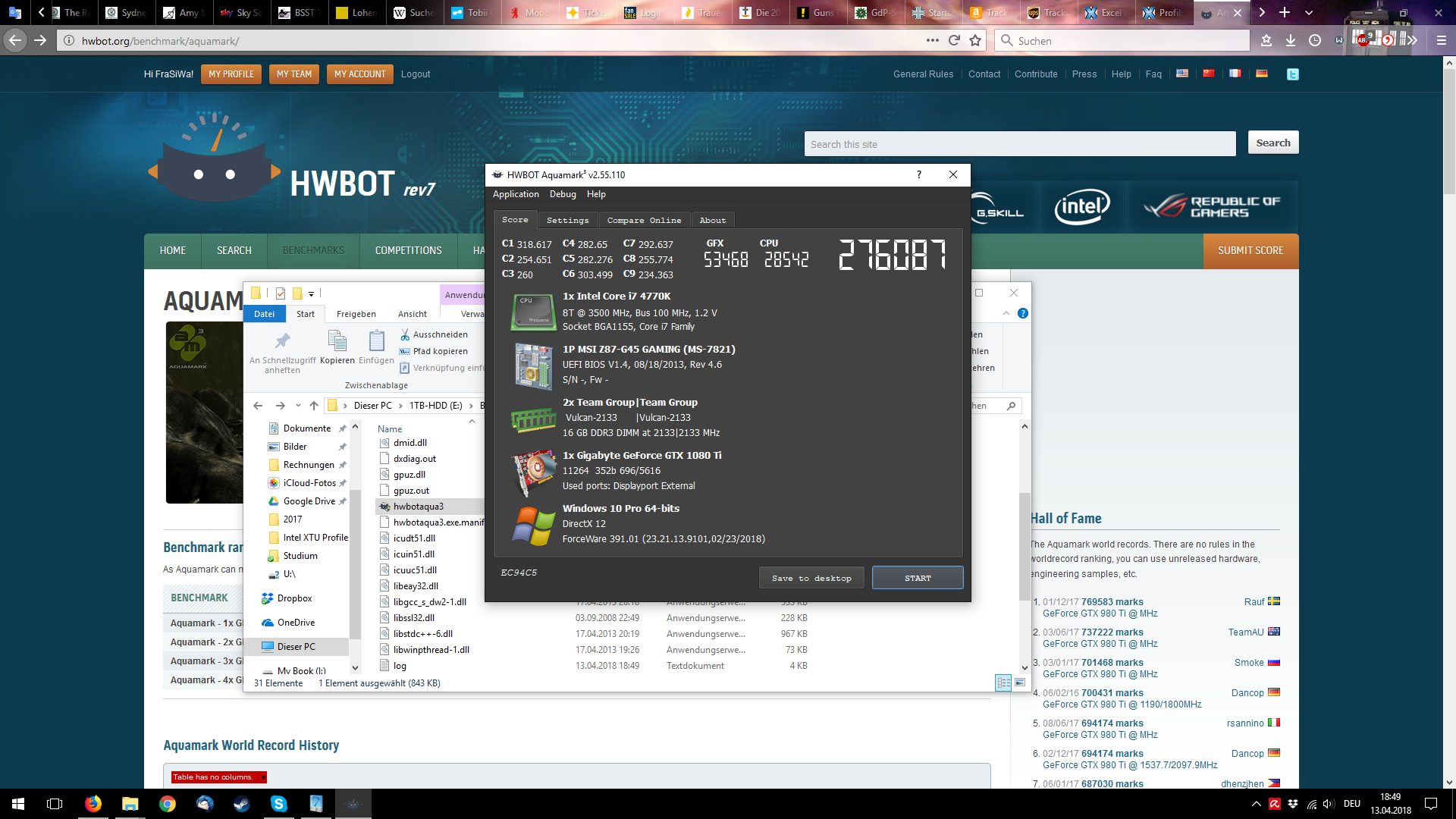Click into Search this site field
Viewport: 1456px width, 819px height.
(1020, 144)
